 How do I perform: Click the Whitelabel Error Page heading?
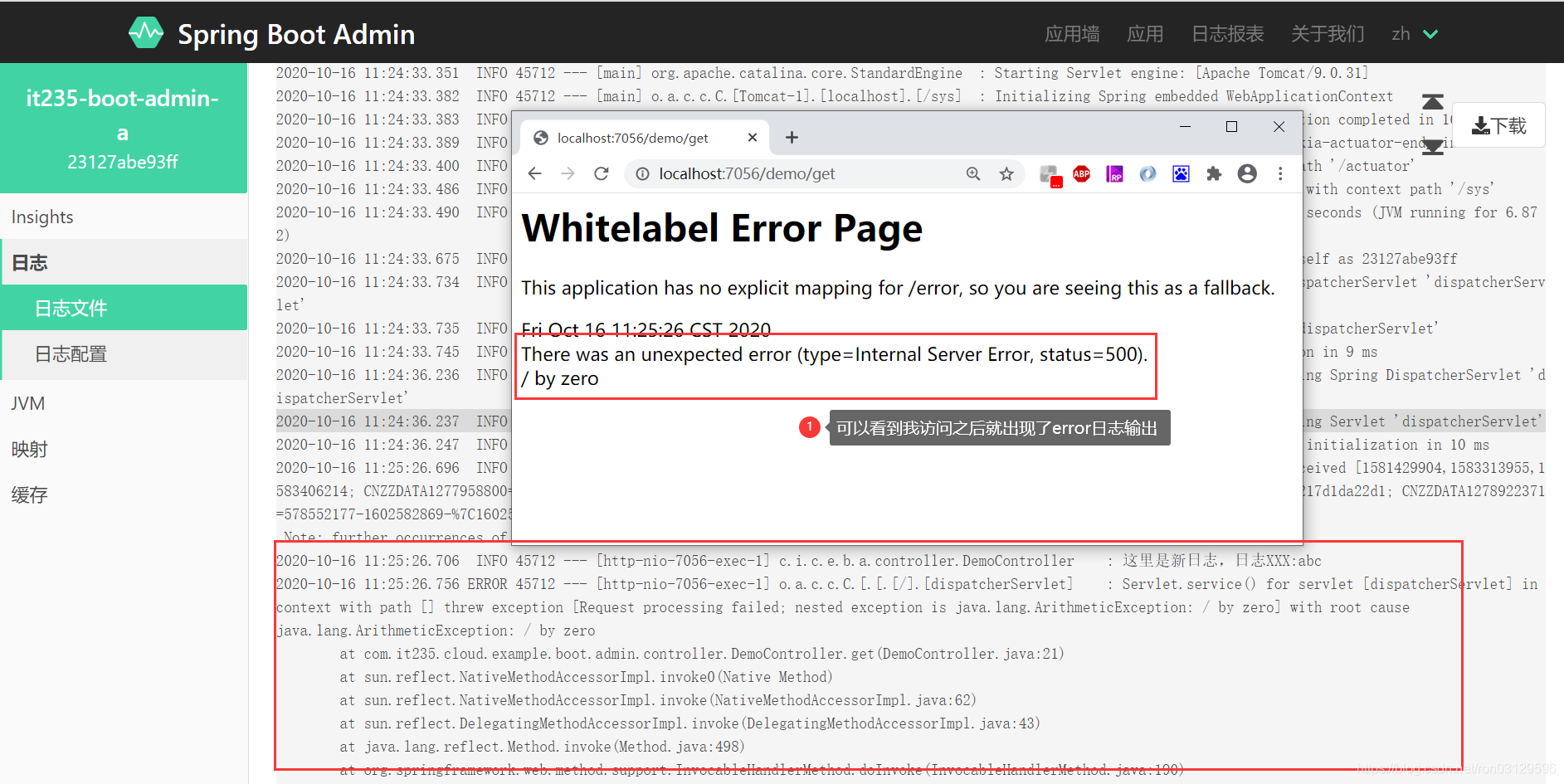pyautogui.click(x=722, y=228)
